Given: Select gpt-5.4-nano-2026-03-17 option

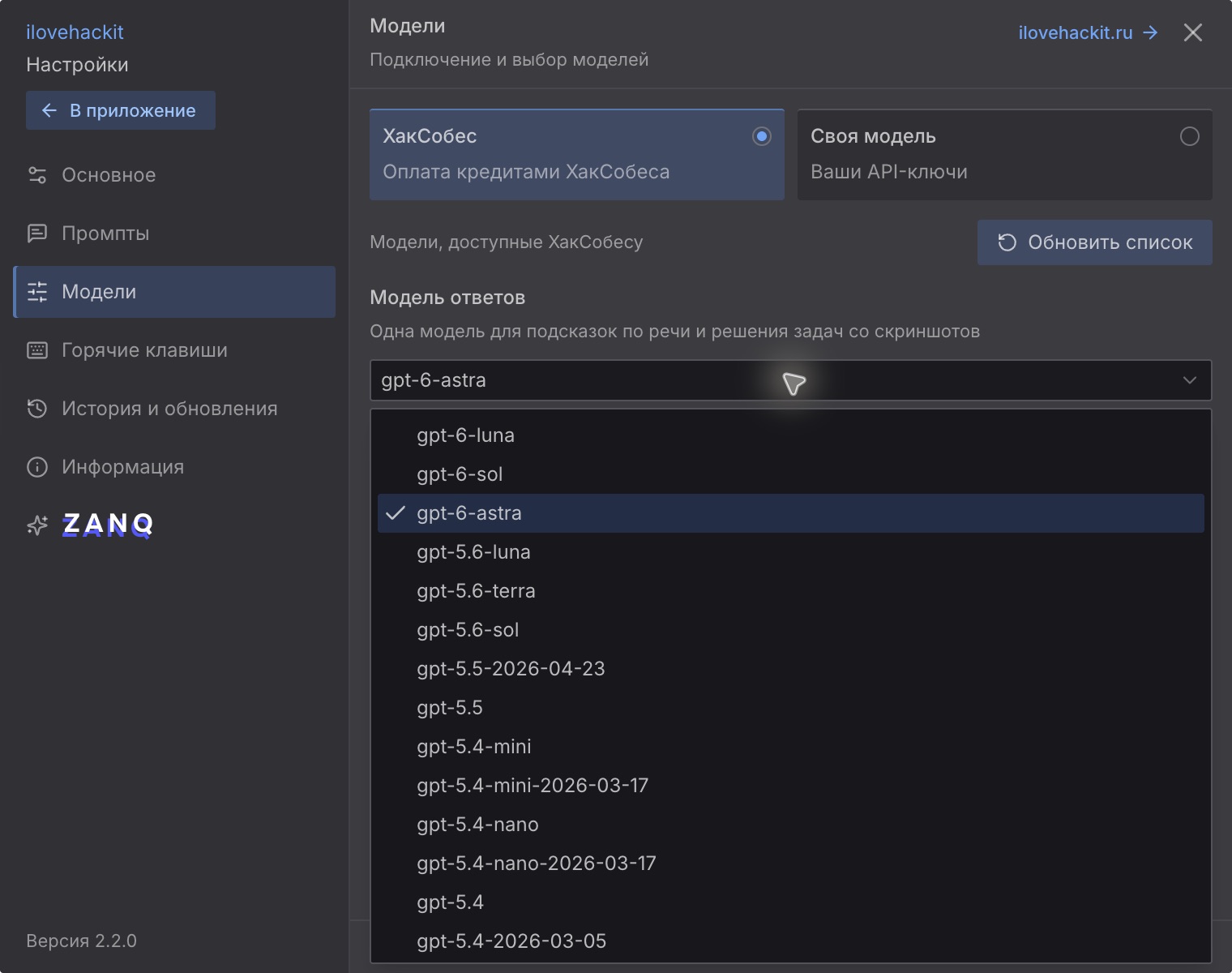Looking at the screenshot, I should [790, 864].
